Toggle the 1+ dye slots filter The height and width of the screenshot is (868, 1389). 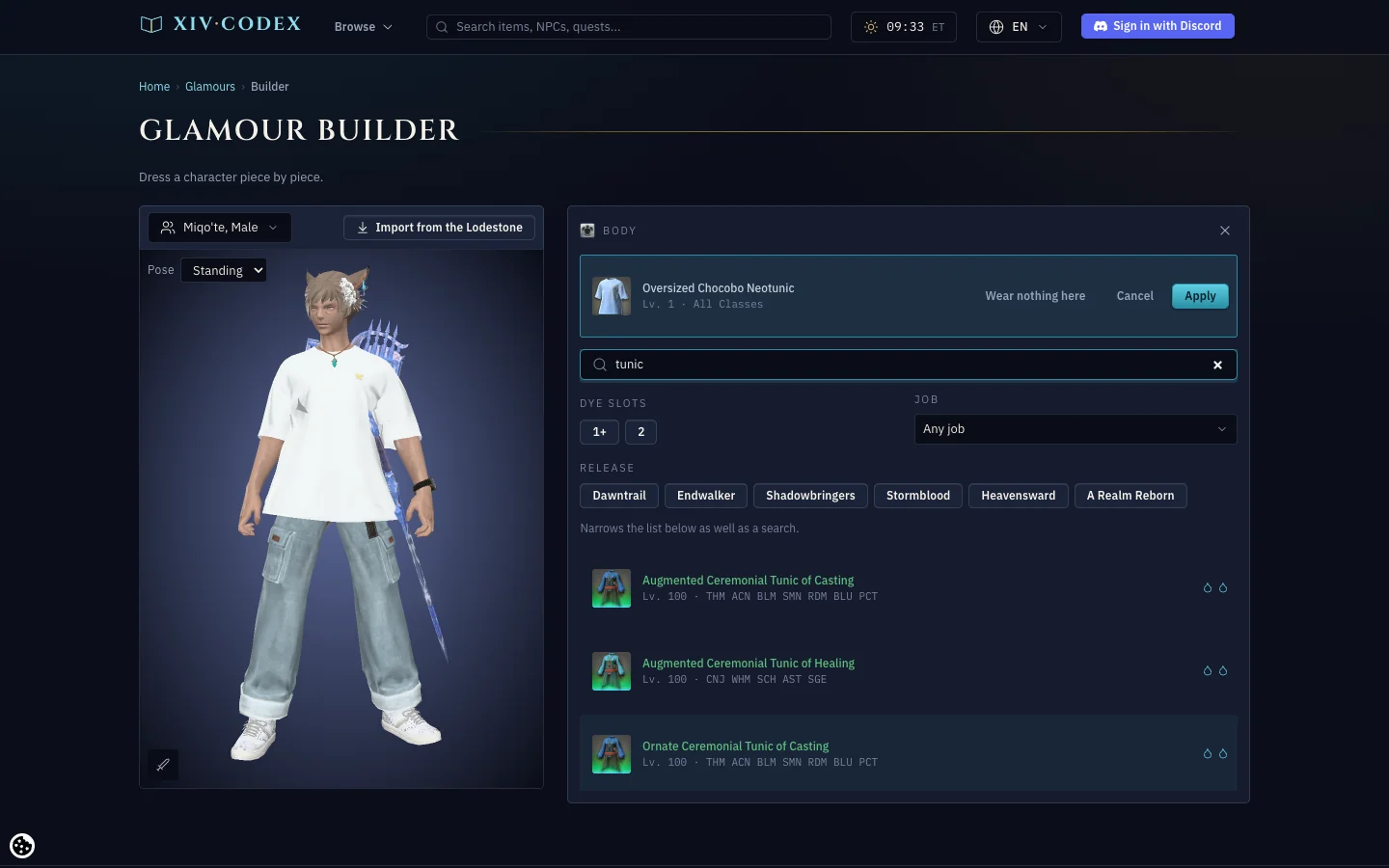(599, 432)
